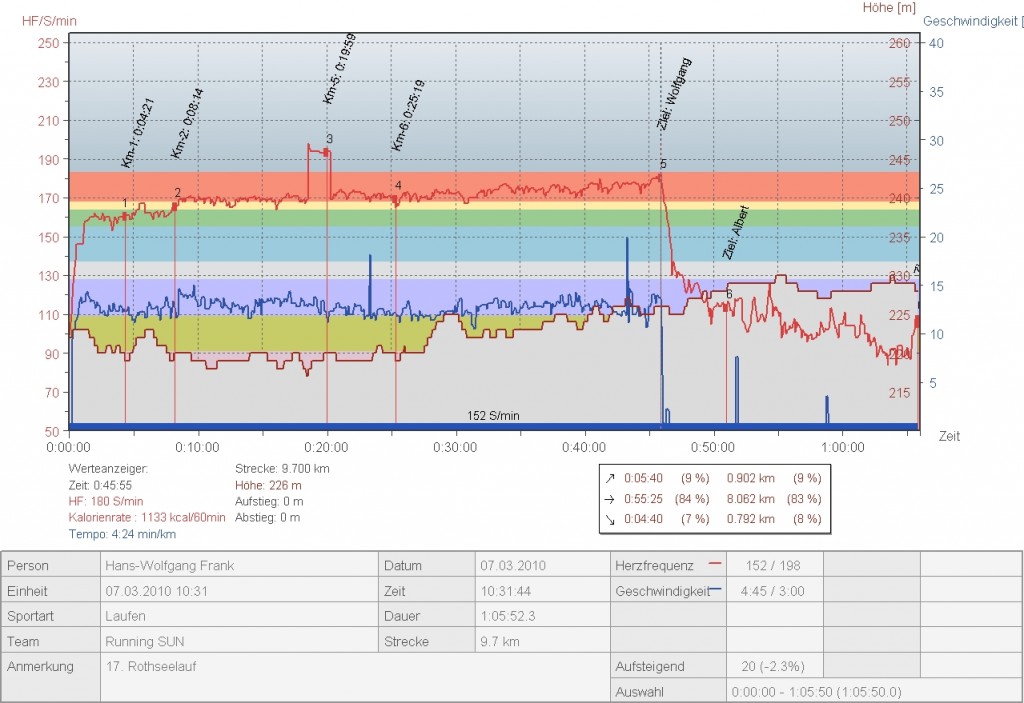
Task: Click the blue Geschwindigkeit legend line
Action: (715, 590)
